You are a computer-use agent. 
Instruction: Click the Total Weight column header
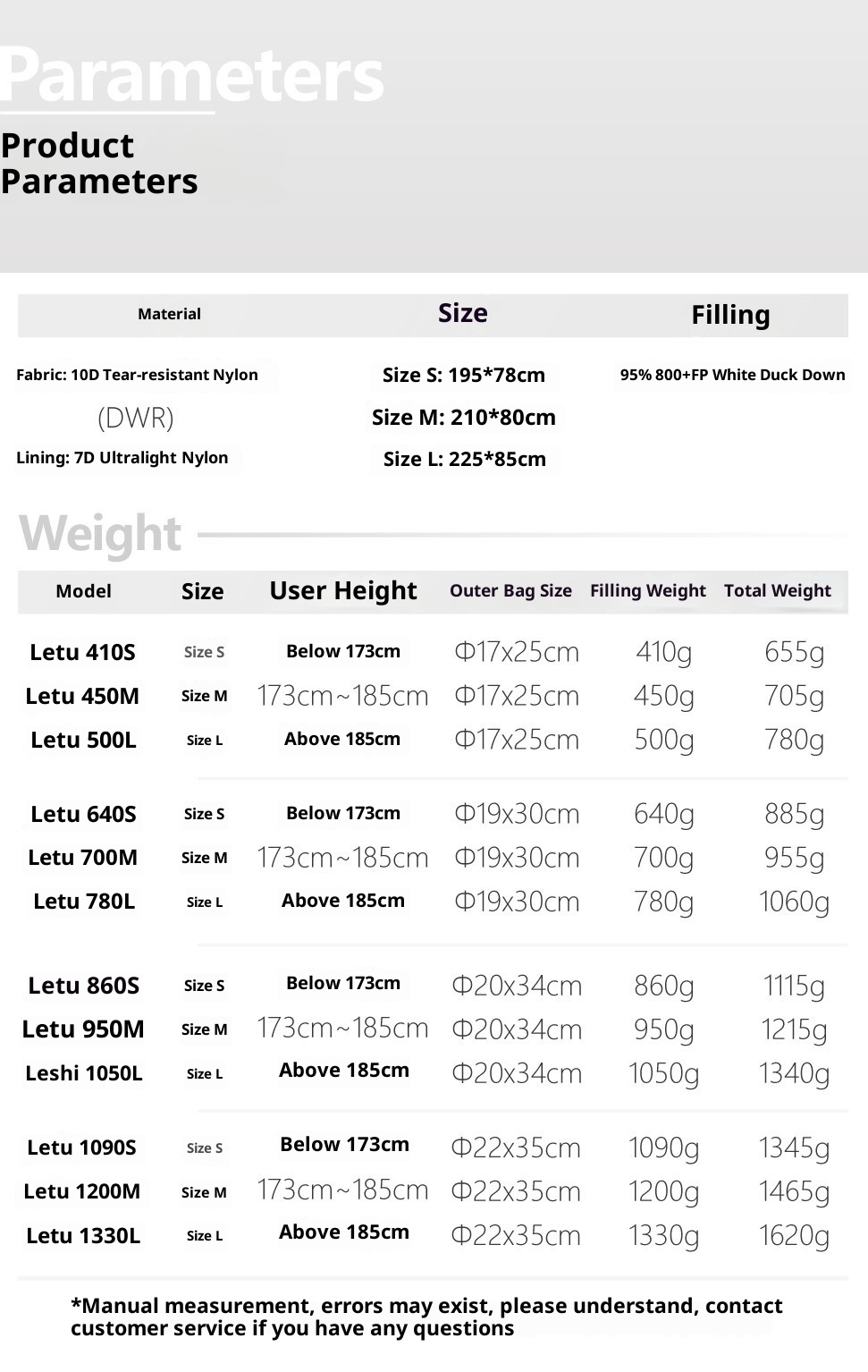777,591
